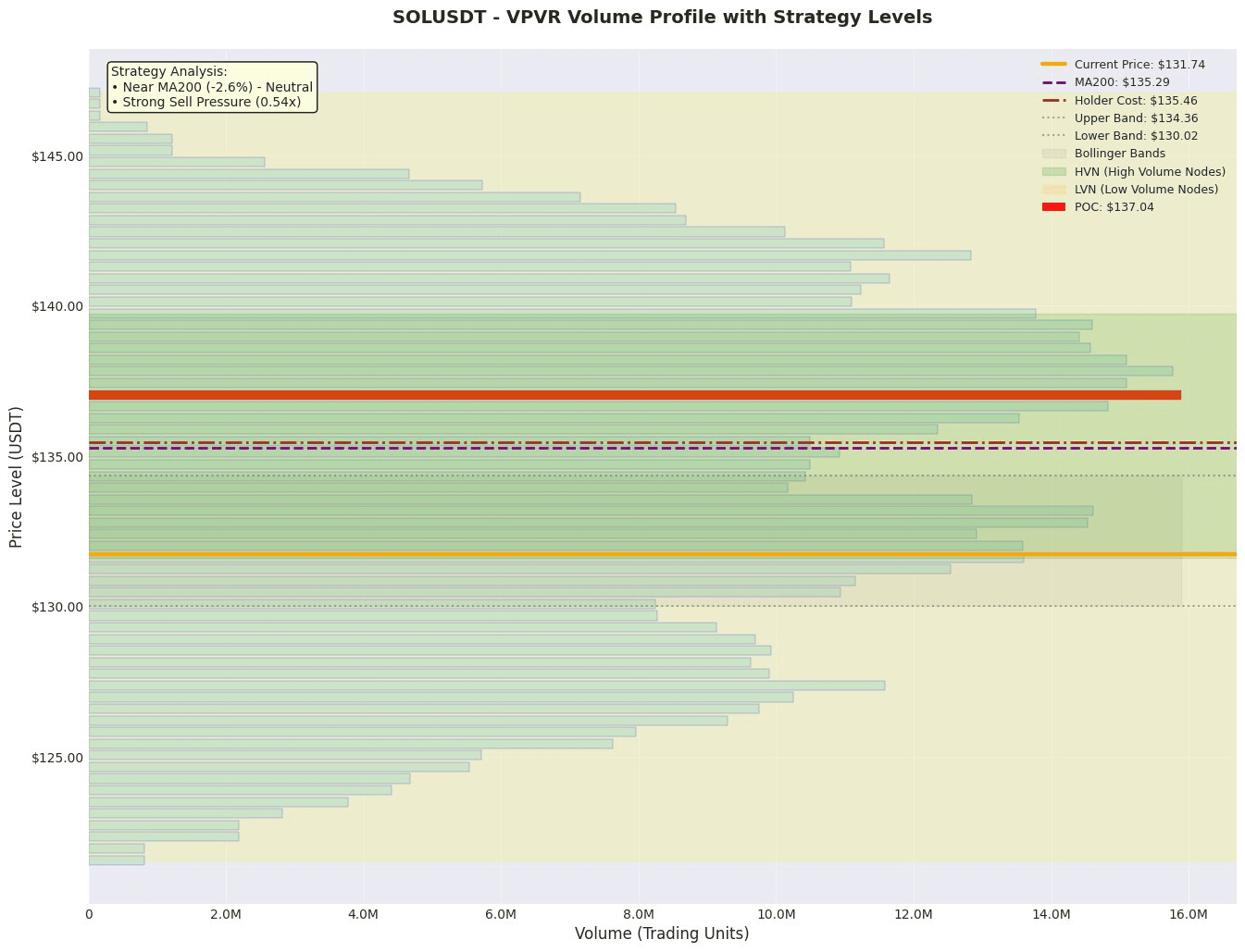Click the 'HVN (High Volume Nodes)' legend label
This screenshot has width=1245, height=952.
click(1150, 172)
